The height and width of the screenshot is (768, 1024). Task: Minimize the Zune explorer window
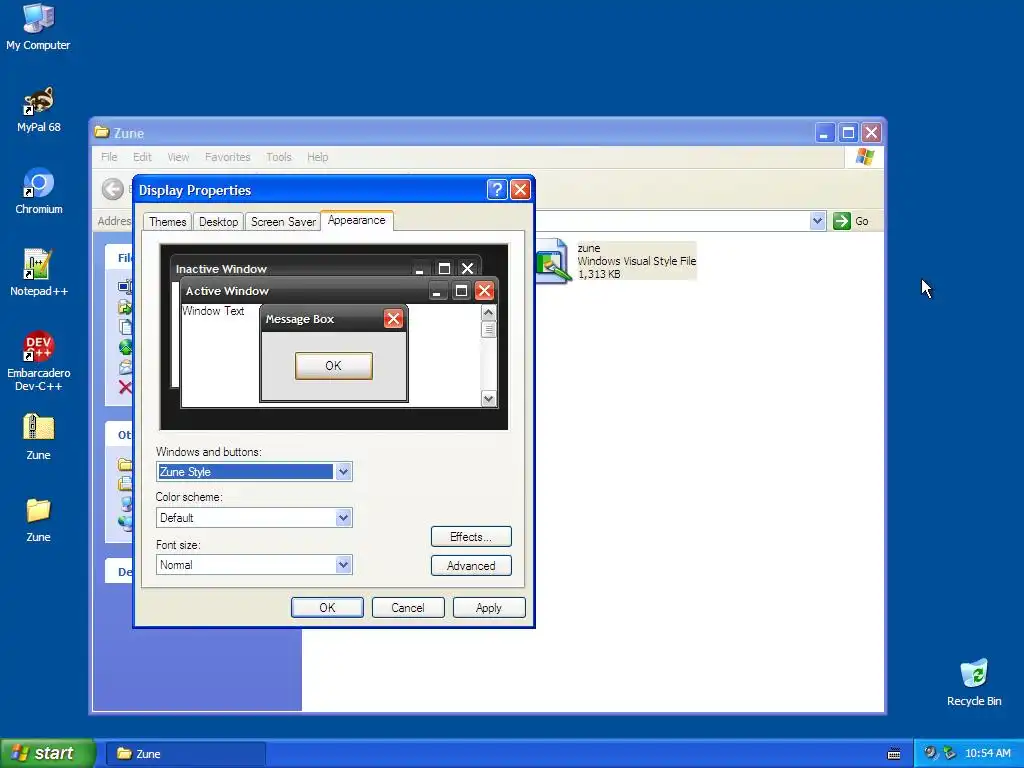point(825,133)
